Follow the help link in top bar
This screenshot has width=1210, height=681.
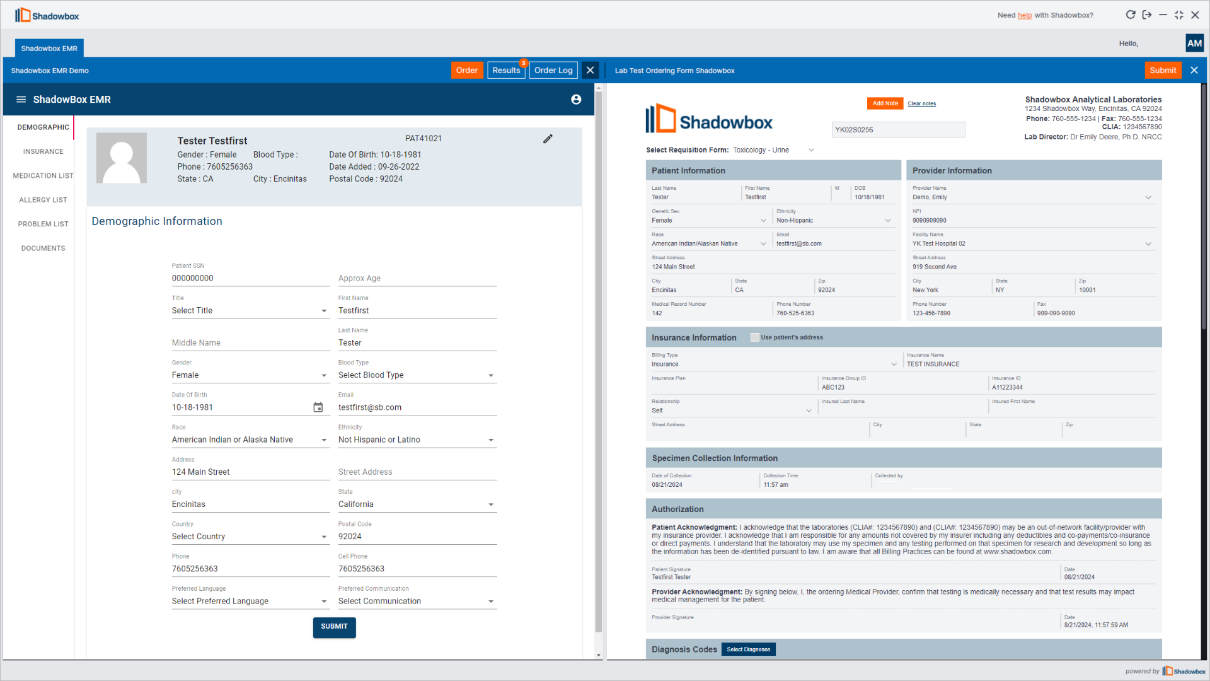[1025, 15]
